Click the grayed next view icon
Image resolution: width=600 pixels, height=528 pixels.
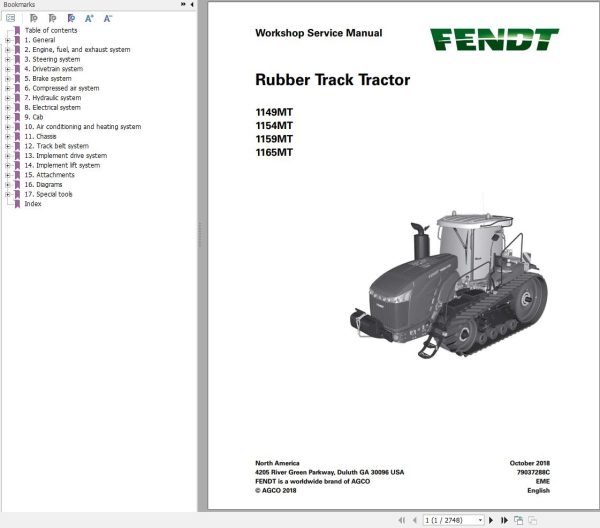click(533, 520)
